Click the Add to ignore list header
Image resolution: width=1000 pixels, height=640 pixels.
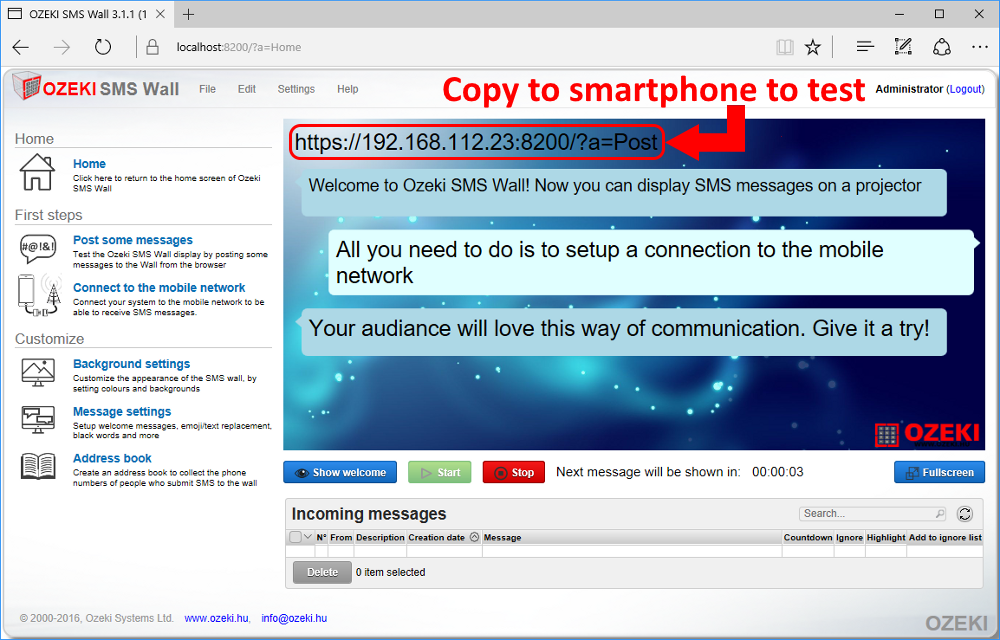(x=945, y=537)
